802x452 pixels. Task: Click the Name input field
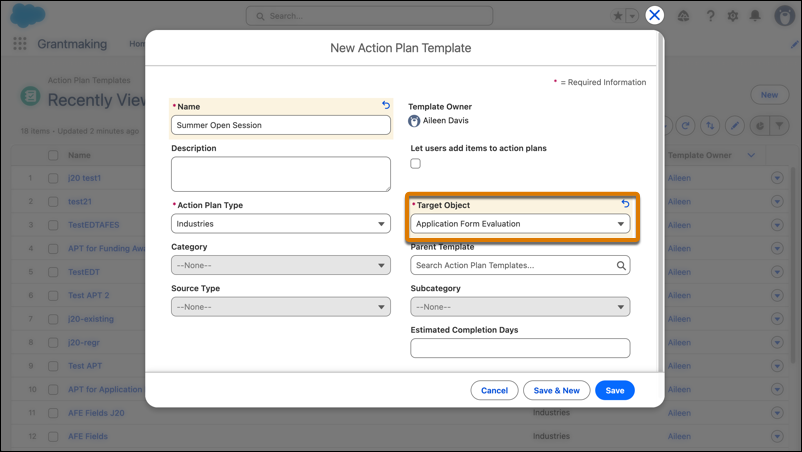pos(281,125)
